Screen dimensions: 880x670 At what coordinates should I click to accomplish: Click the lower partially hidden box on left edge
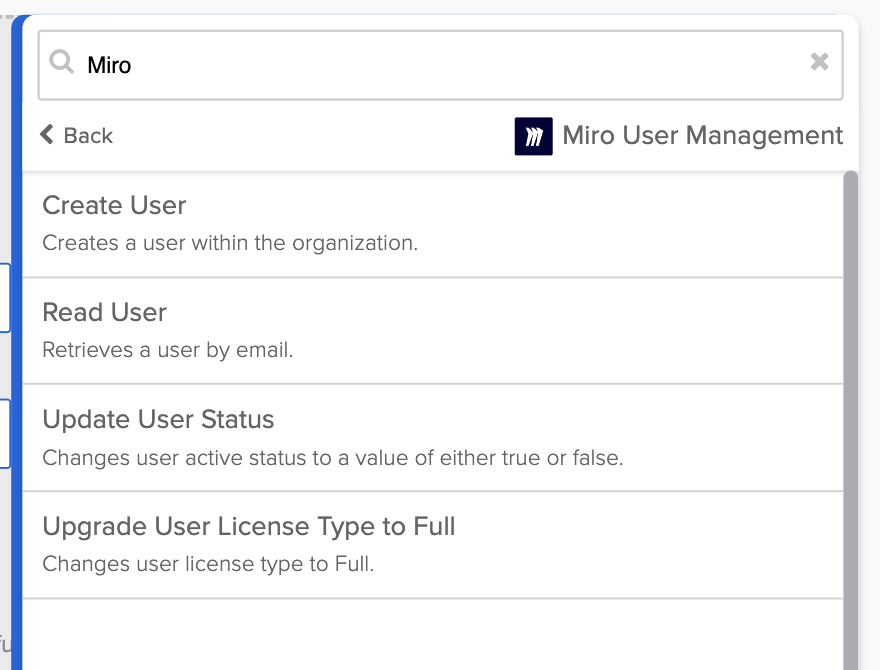point(5,433)
